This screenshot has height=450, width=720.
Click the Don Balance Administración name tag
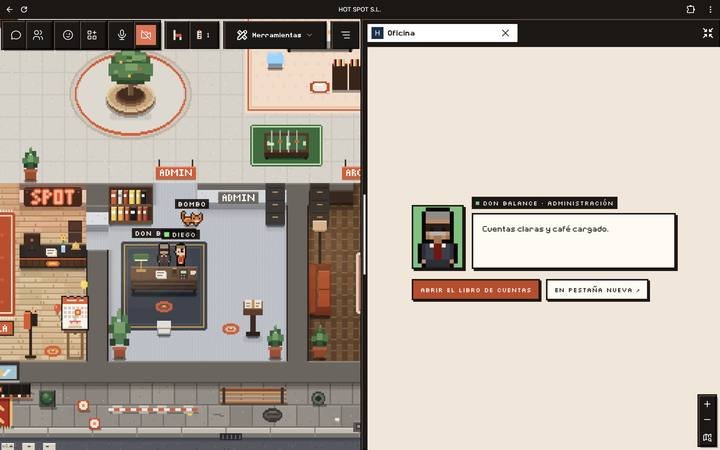[x=544, y=203]
